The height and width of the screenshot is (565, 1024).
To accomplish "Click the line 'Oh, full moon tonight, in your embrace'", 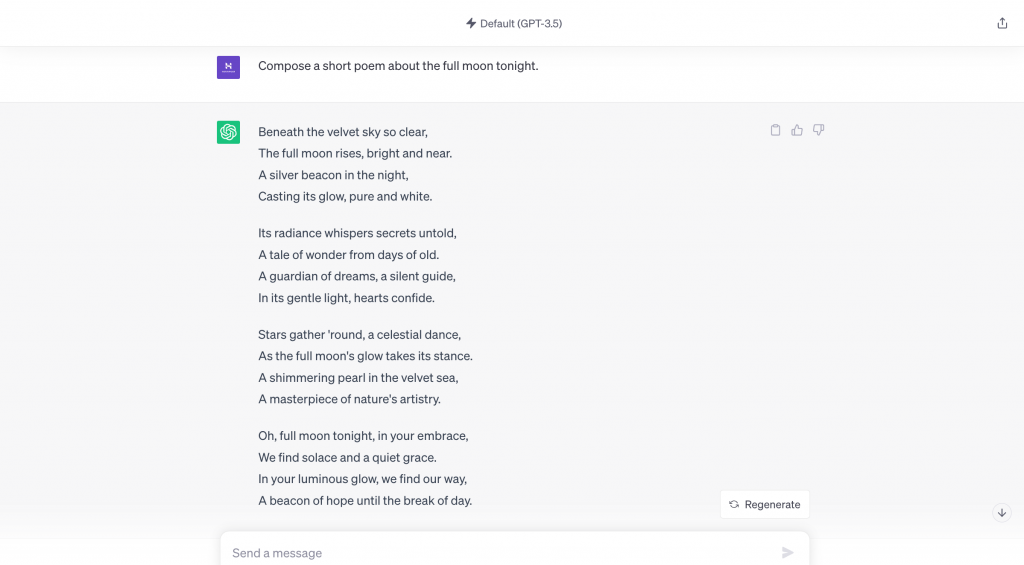I will pyautogui.click(x=363, y=436).
